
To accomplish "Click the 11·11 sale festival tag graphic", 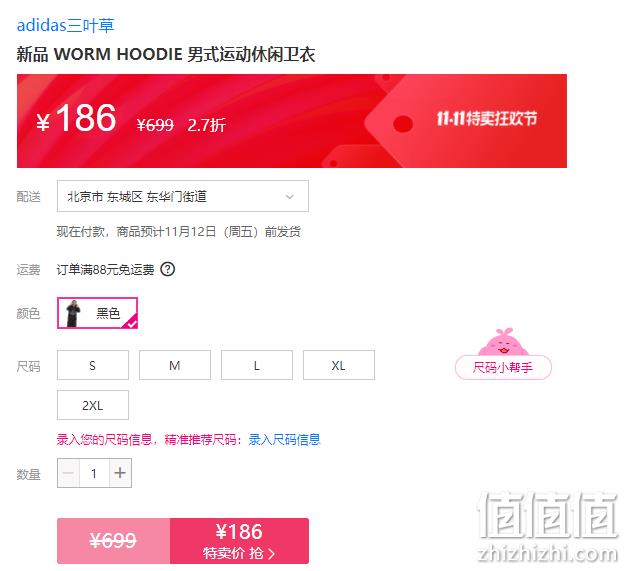I will click(465, 120).
